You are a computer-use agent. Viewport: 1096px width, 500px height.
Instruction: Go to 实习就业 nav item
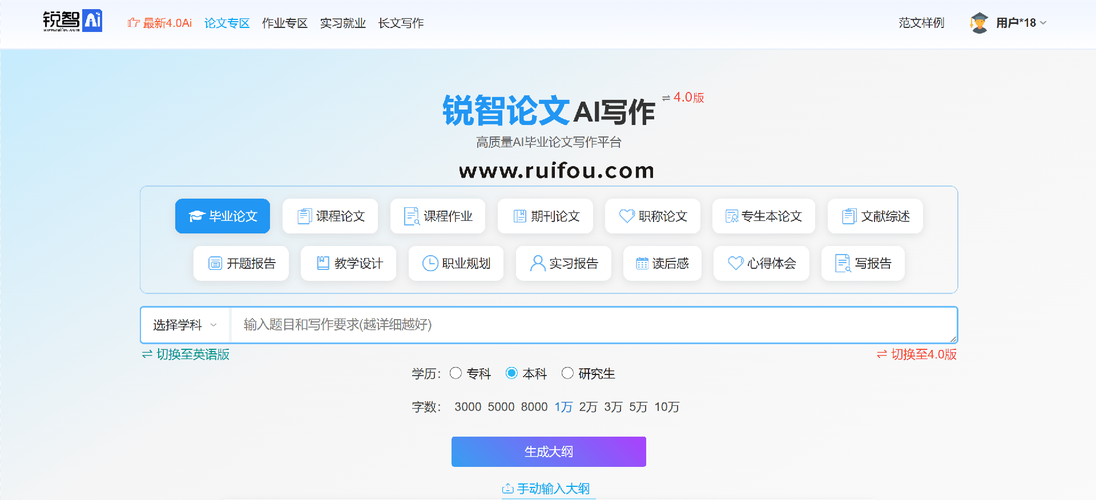click(x=343, y=23)
